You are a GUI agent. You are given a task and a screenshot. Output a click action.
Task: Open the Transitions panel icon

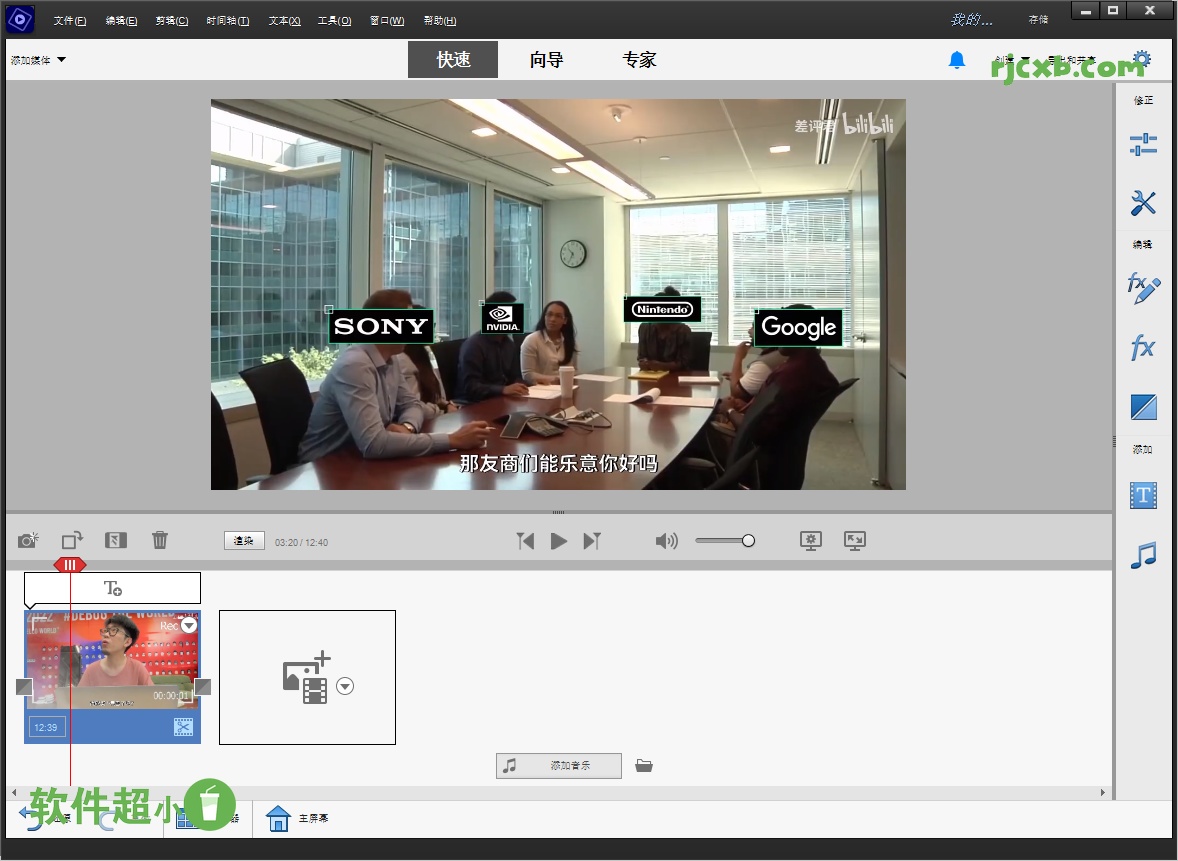tap(1143, 407)
